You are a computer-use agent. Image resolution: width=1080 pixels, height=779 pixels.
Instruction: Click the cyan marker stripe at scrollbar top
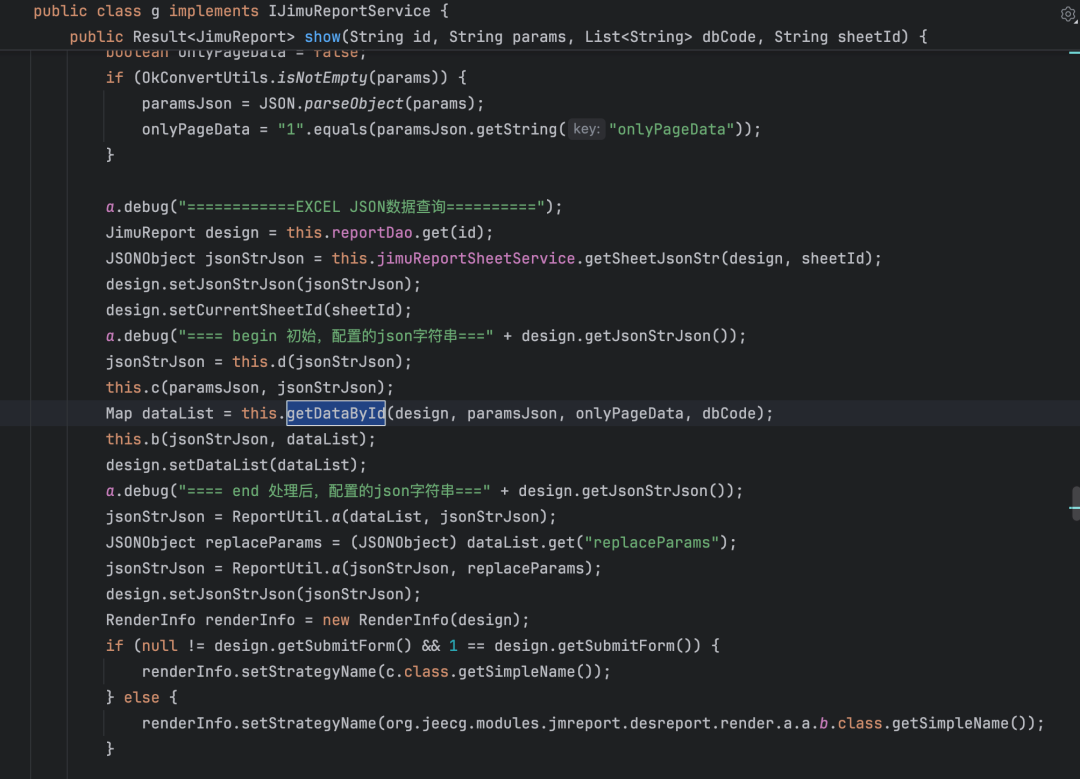click(x=1074, y=53)
